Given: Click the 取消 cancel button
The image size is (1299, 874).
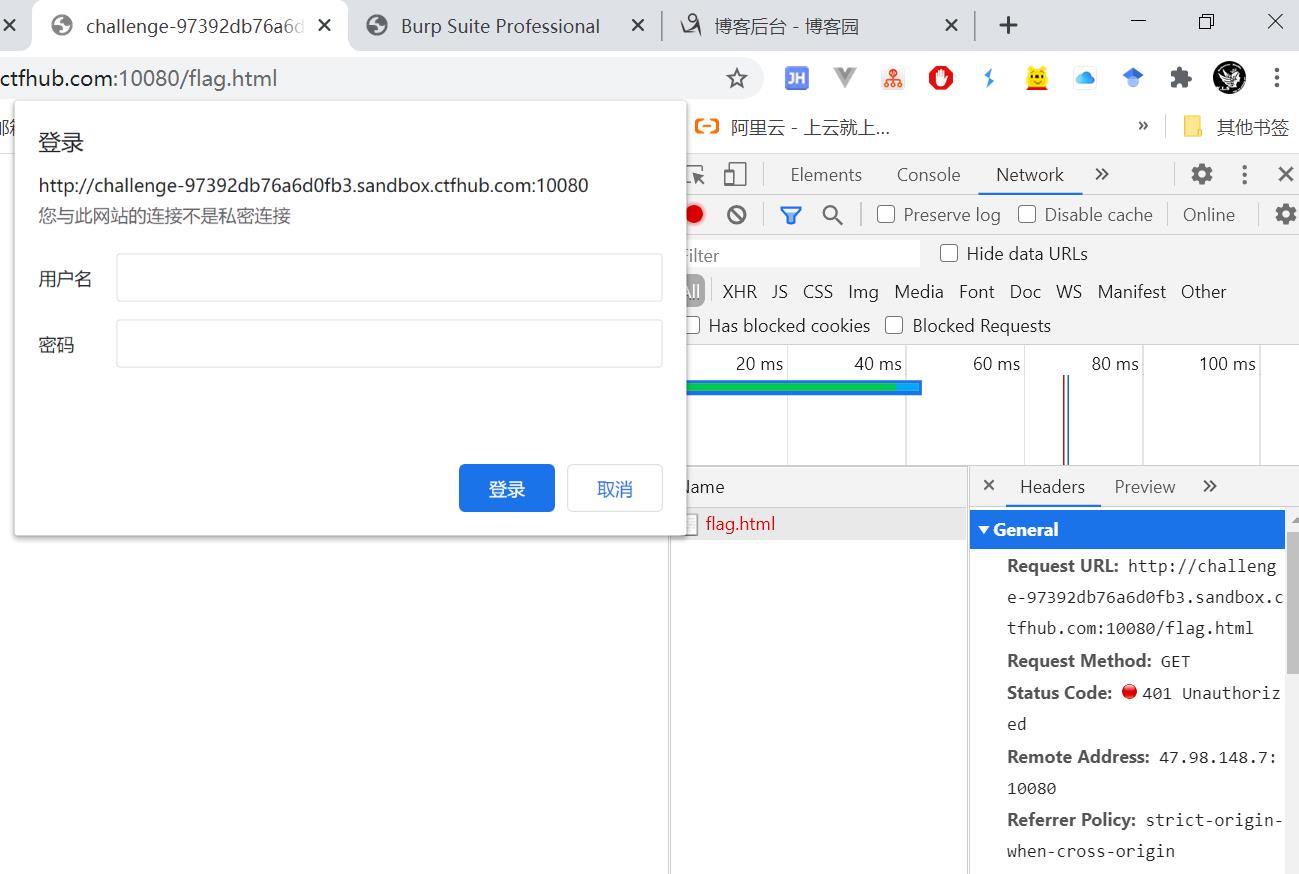Looking at the screenshot, I should [615, 488].
